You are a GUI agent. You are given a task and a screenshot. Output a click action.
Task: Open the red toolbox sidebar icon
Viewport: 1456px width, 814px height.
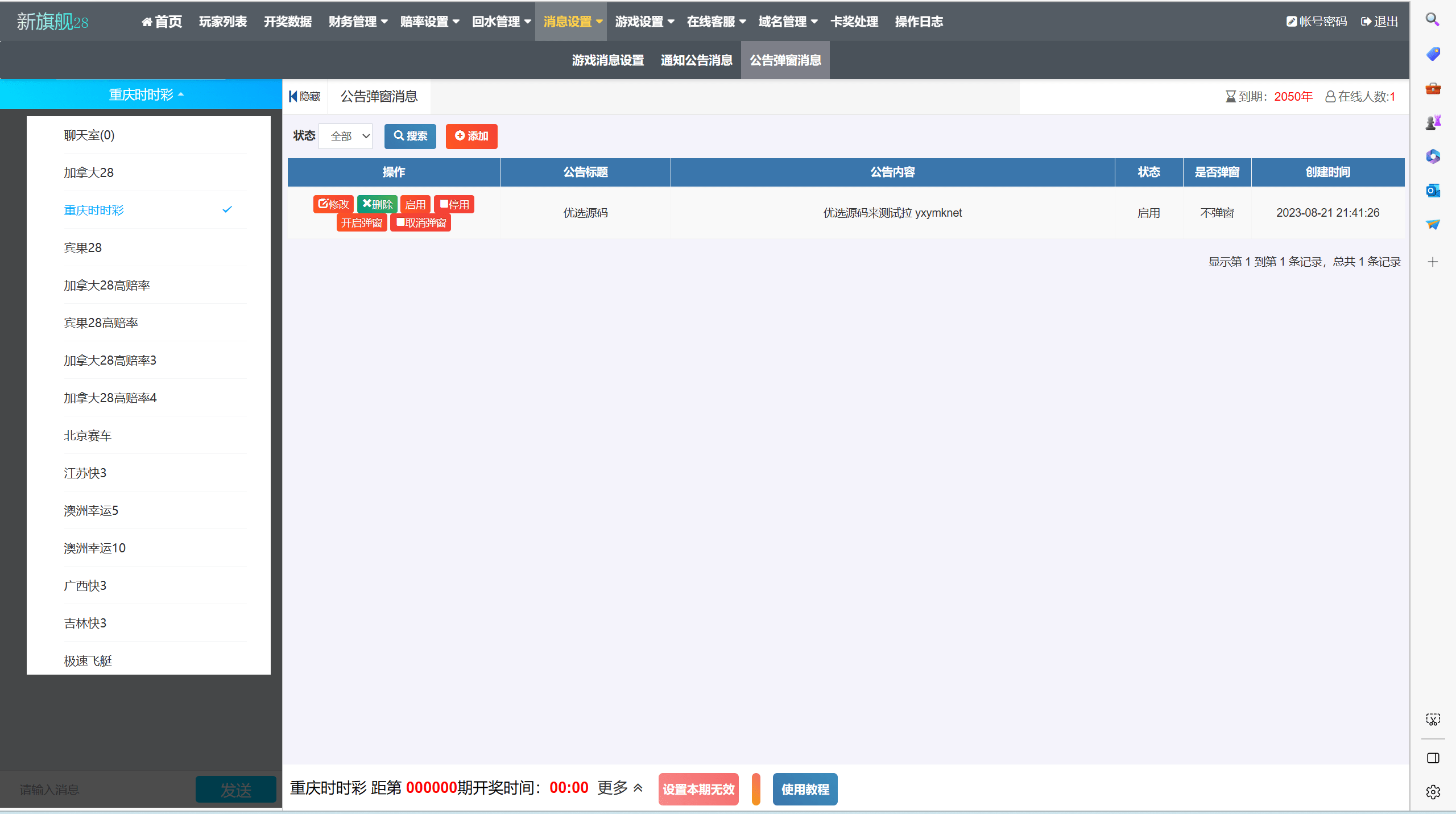point(1433,88)
